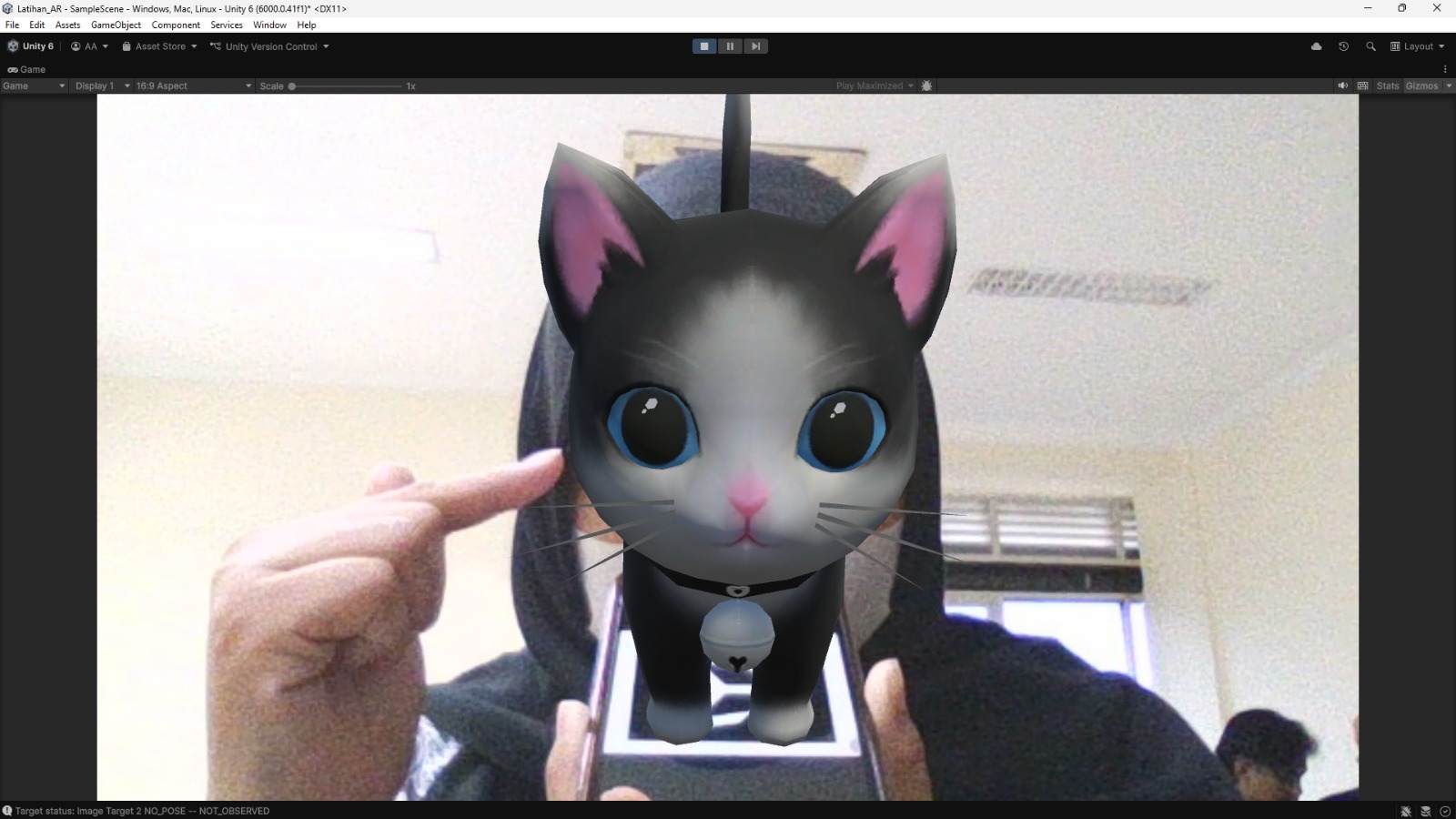1456x819 pixels.
Task: Open the GameObject menu
Action: point(116,25)
